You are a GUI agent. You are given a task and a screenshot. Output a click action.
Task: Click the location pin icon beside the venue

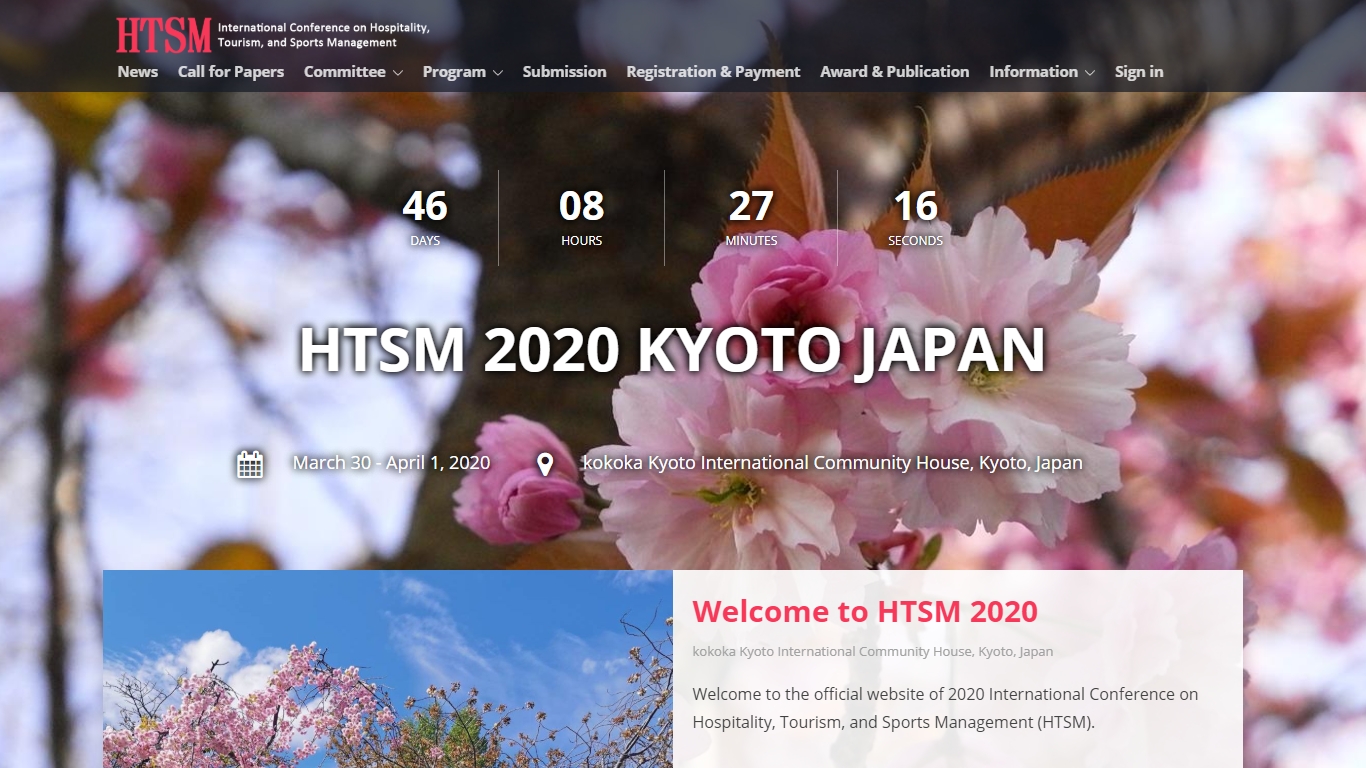545,464
